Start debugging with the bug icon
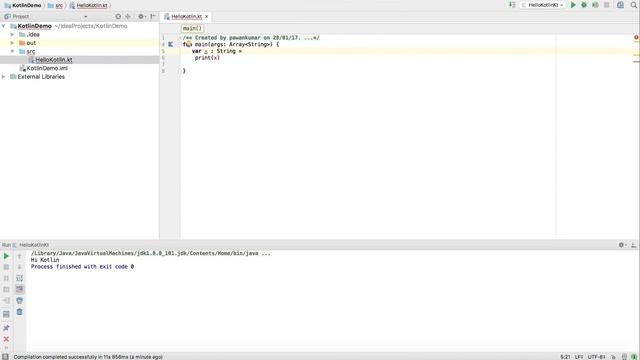 click(x=584, y=5)
